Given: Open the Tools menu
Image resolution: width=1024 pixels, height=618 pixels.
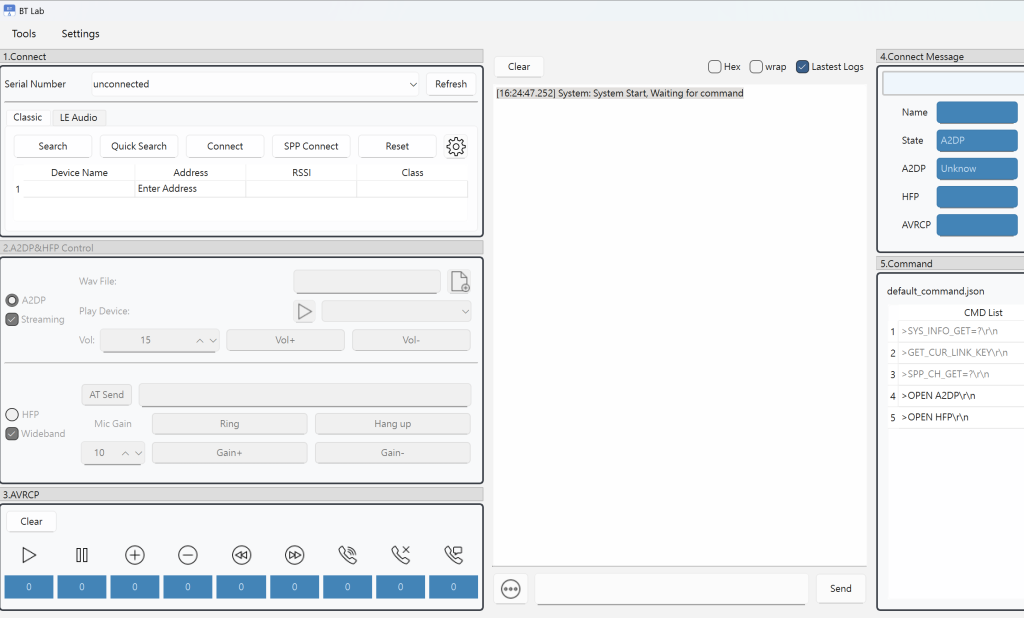Looking at the screenshot, I should click(x=24, y=34).
